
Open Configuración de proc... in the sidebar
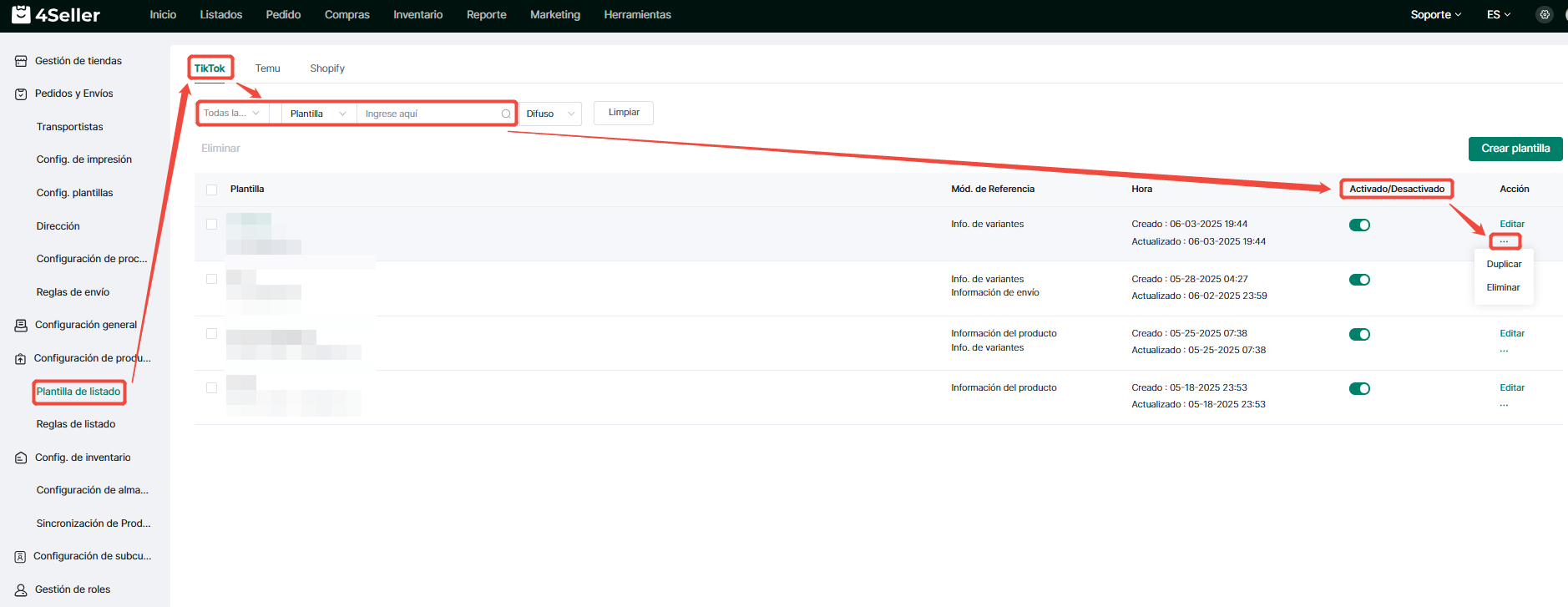[92, 259]
